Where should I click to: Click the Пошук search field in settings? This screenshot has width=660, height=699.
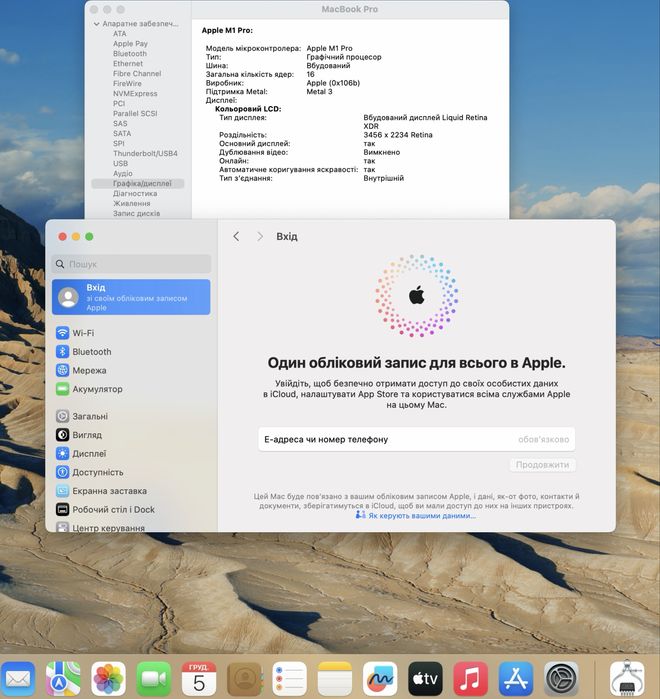point(131,264)
